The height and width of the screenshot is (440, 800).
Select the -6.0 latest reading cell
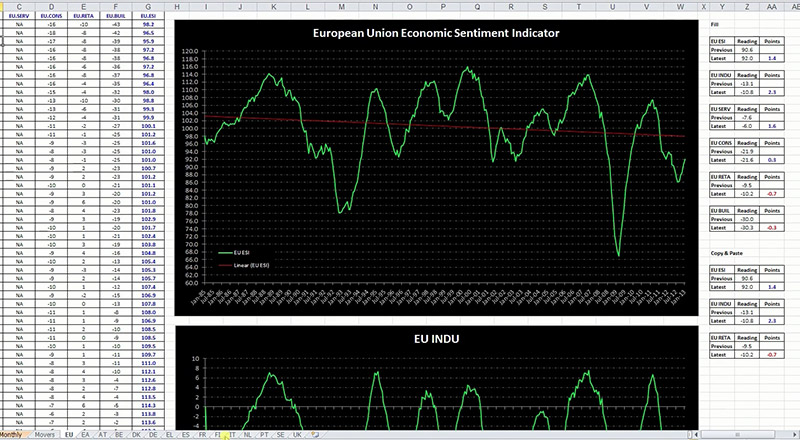[x=747, y=126]
